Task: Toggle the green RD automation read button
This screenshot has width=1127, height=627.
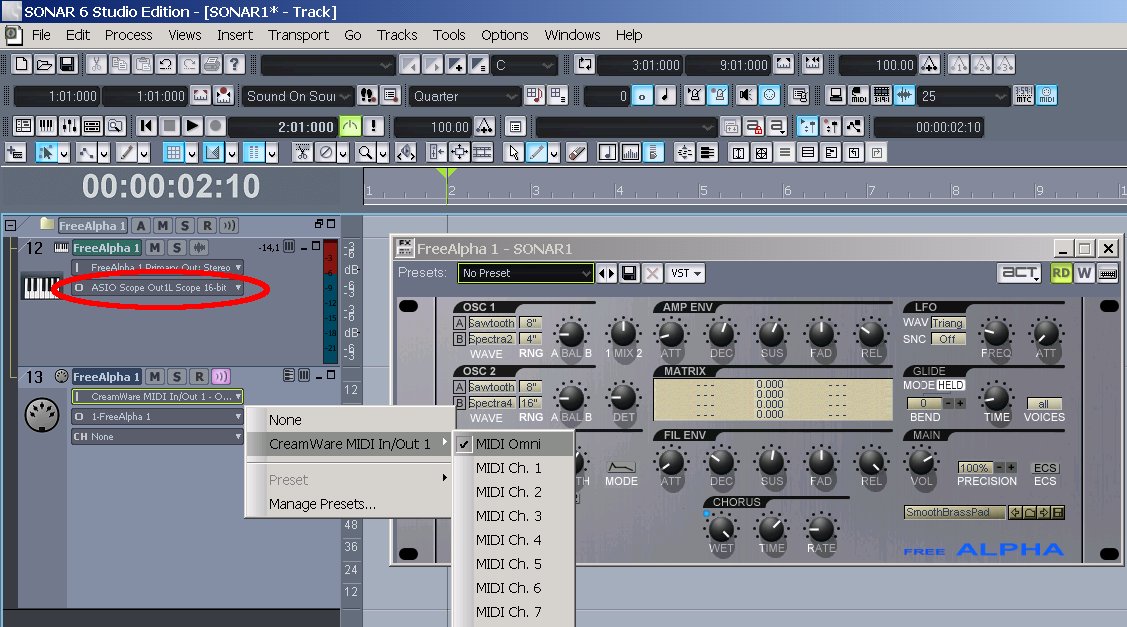Action: coord(1061,273)
